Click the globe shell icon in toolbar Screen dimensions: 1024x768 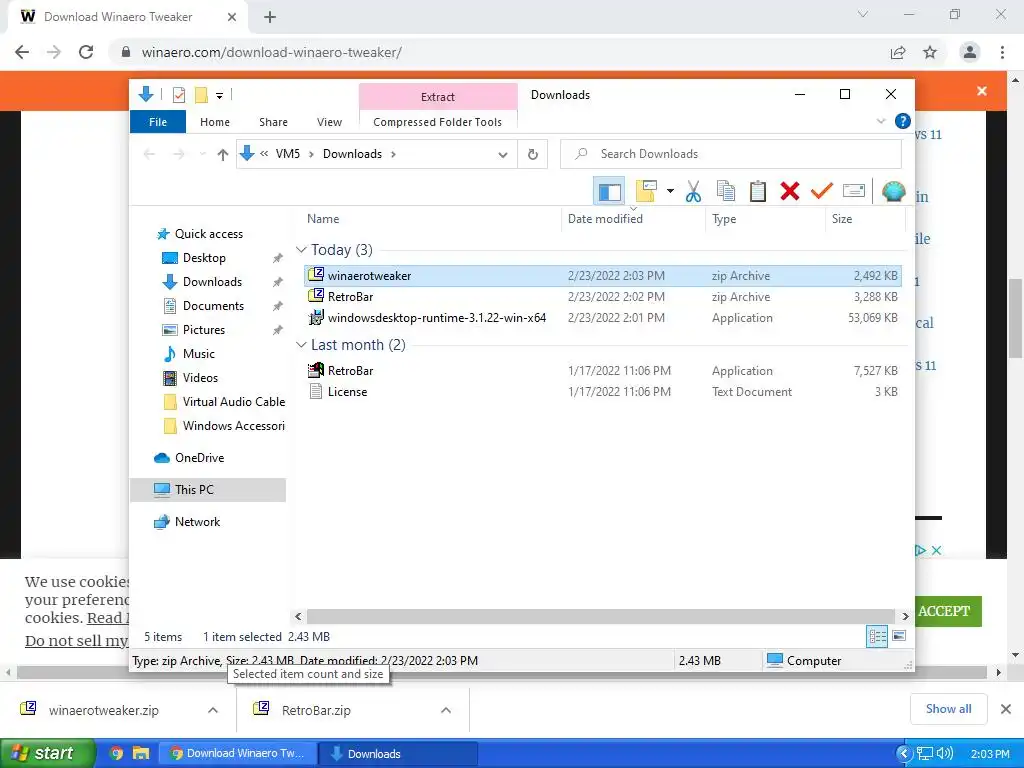(x=893, y=191)
